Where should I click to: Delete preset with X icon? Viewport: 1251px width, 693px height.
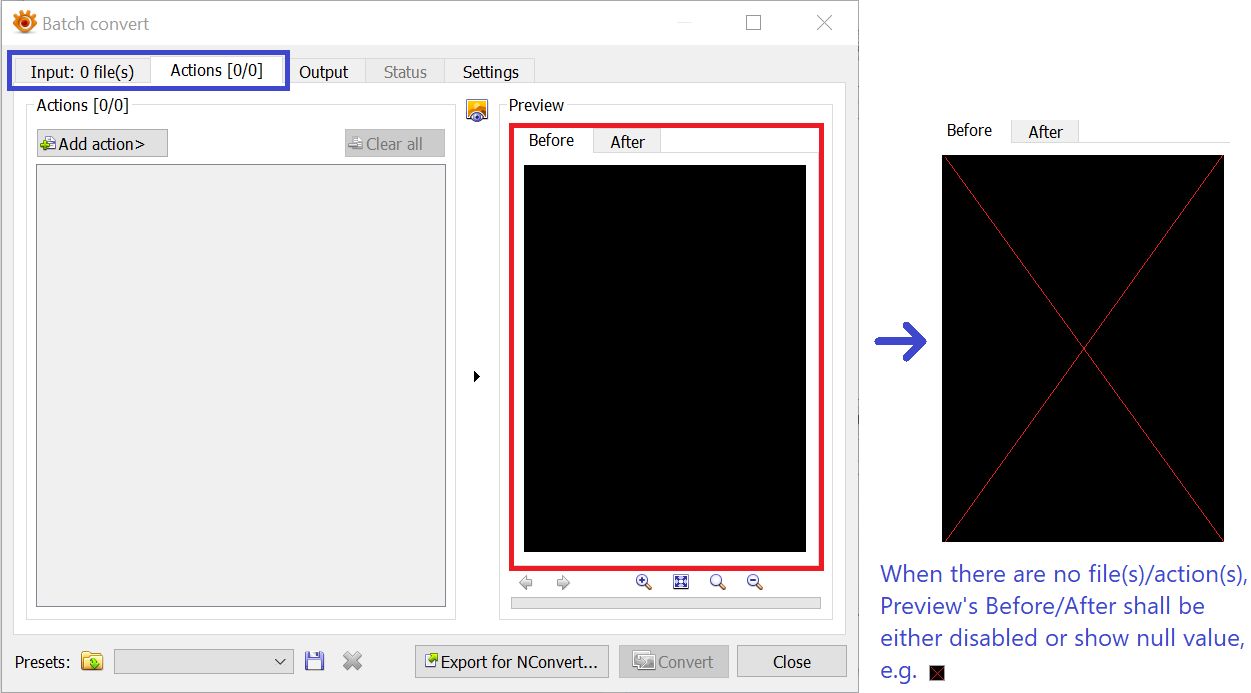coord(352,661)
